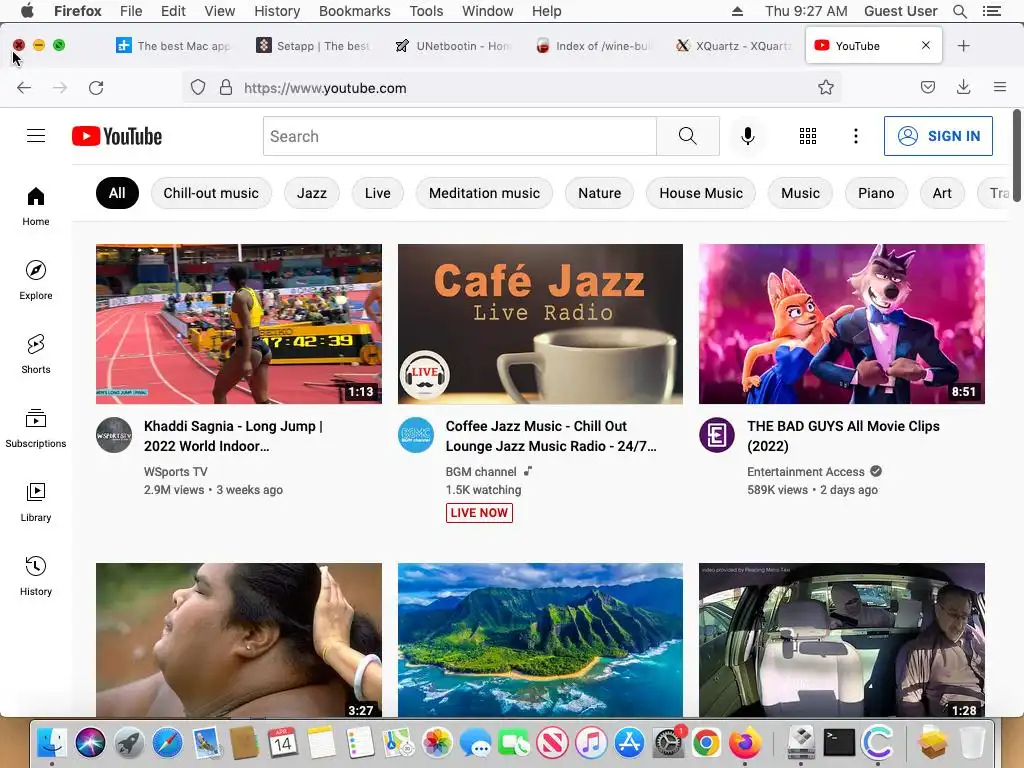Click the padlock site info icon

tap(226, 88)
